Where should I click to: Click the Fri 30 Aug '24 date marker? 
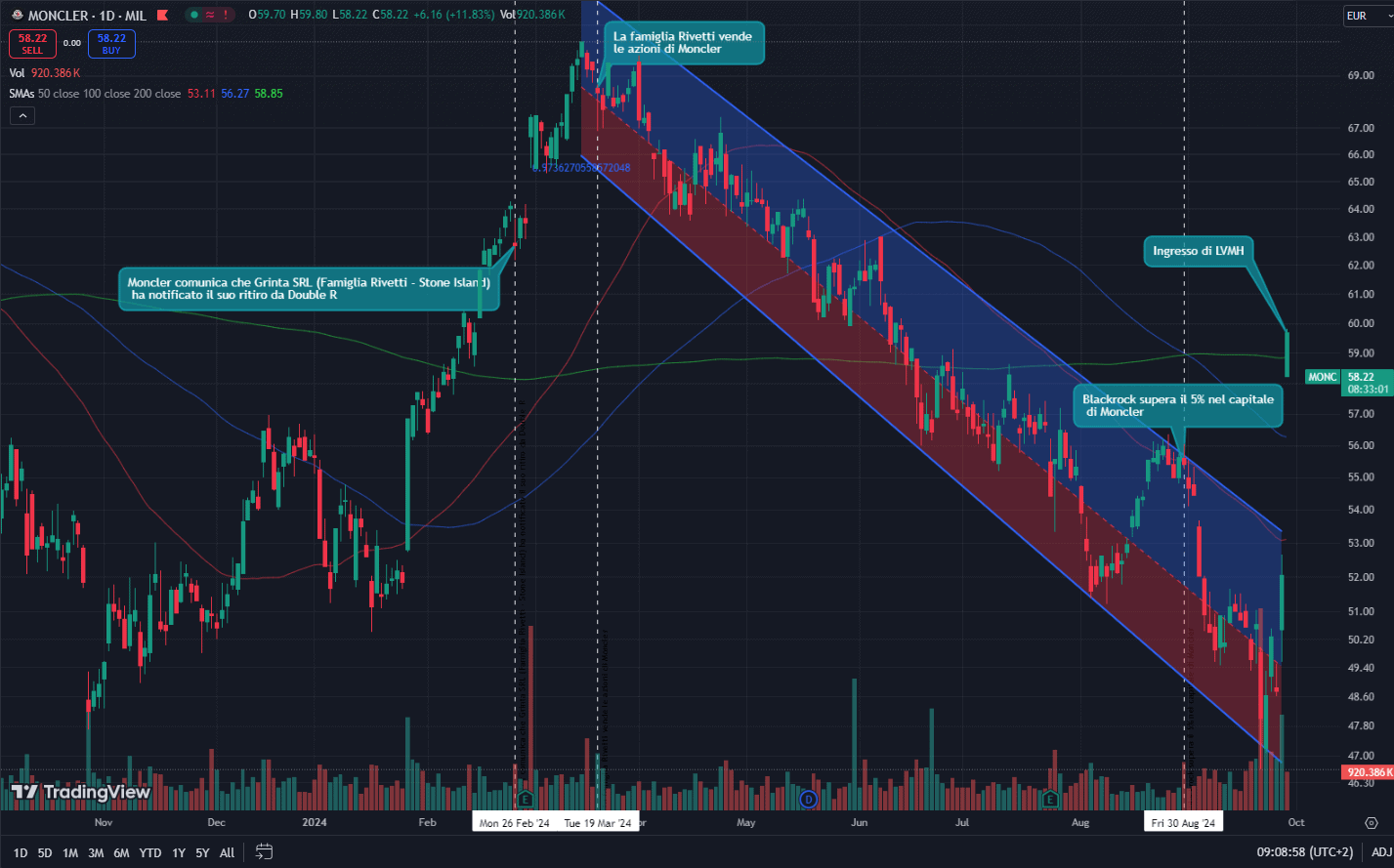click(1183, 823)
